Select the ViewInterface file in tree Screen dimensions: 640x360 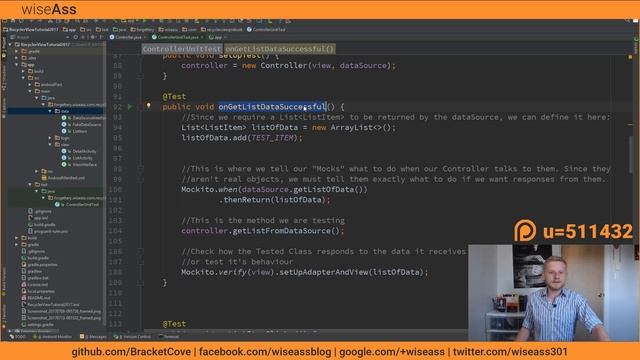click(79, 164)
